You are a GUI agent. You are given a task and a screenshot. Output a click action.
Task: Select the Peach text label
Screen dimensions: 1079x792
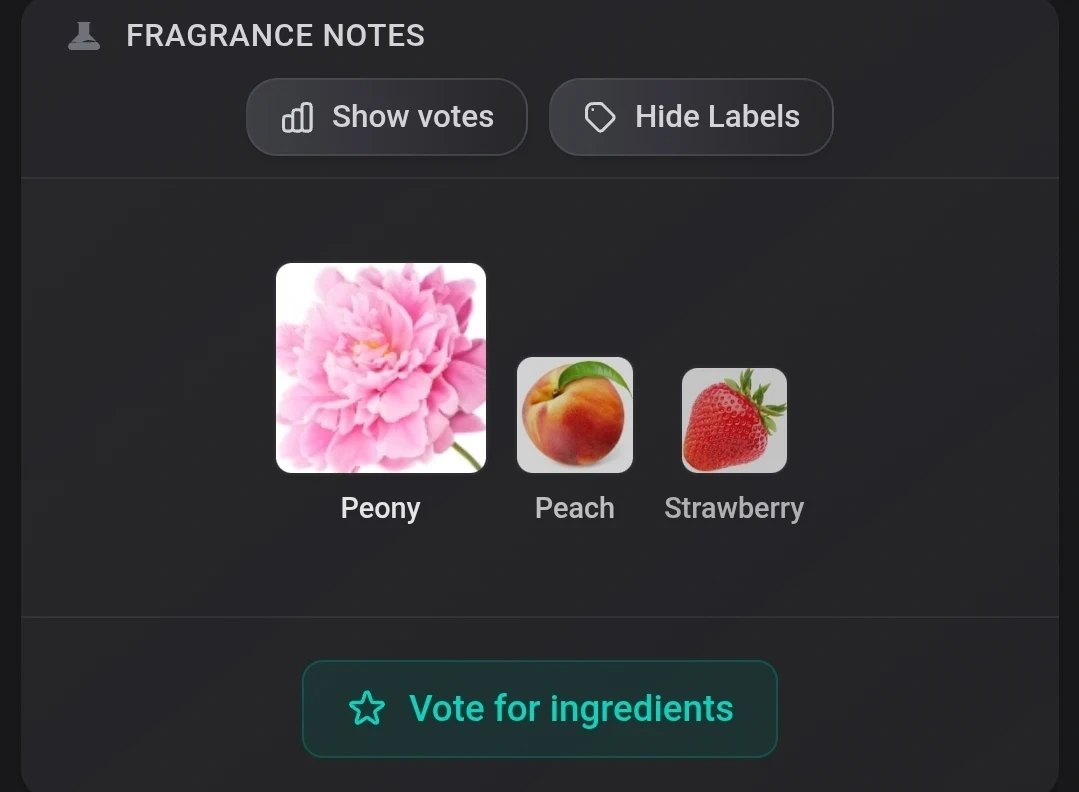click(x=575, y=509)
